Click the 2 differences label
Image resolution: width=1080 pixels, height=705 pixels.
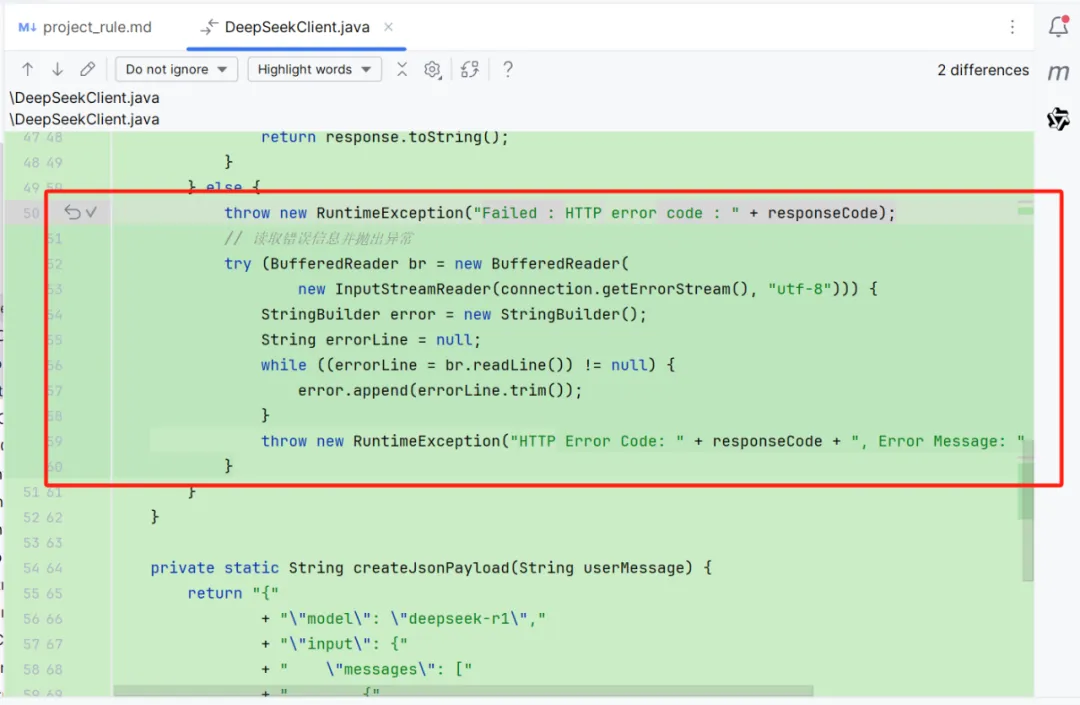coord(983,70)
